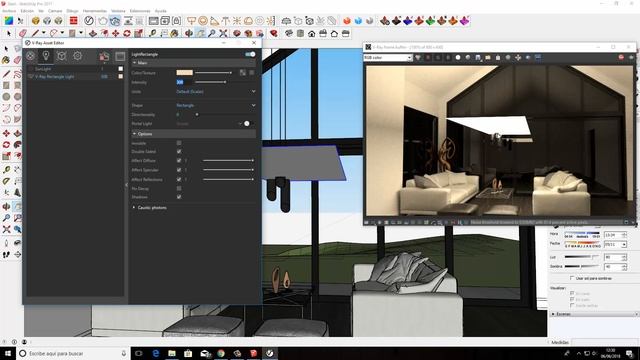Select the left-toolbar Pencil line tool
Image resolution: width=640 pixels, height=360 pixels.
pos(6,74)
